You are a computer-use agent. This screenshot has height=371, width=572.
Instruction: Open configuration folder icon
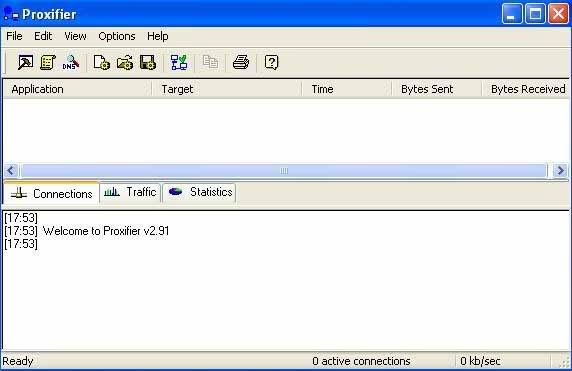[x=125, y=62]
